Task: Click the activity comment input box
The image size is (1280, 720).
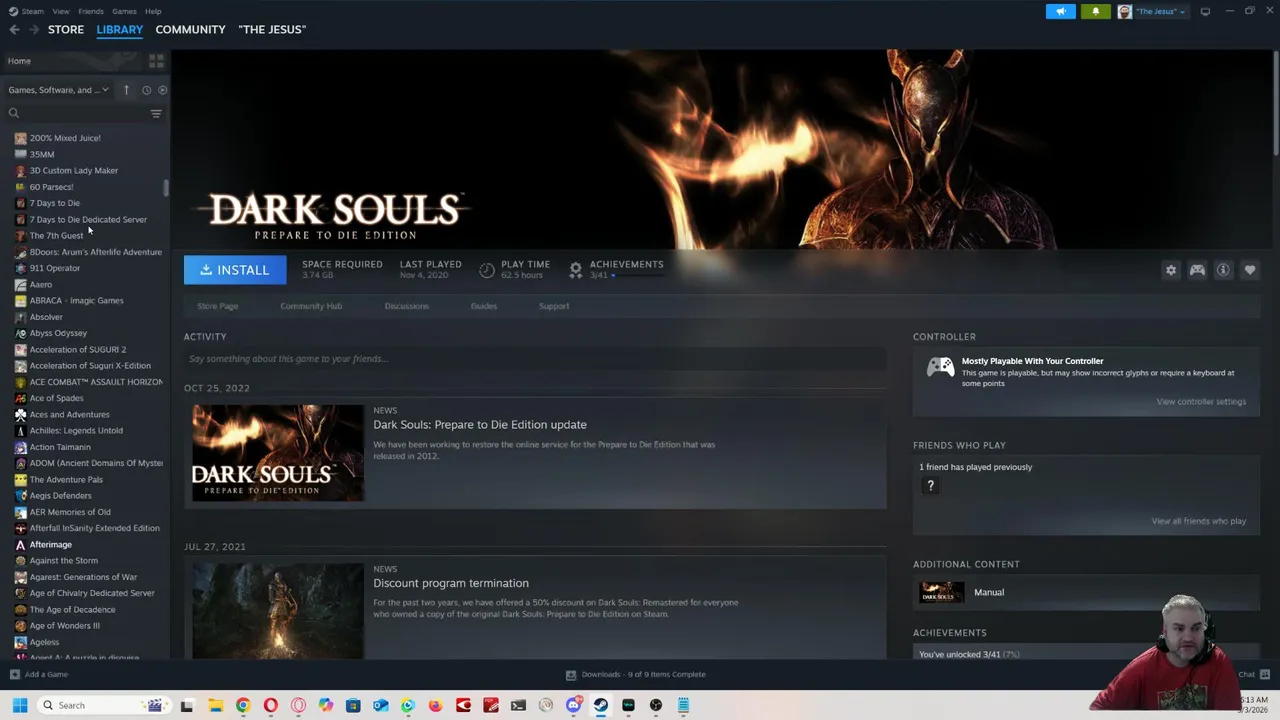Action: pos(535,359)
